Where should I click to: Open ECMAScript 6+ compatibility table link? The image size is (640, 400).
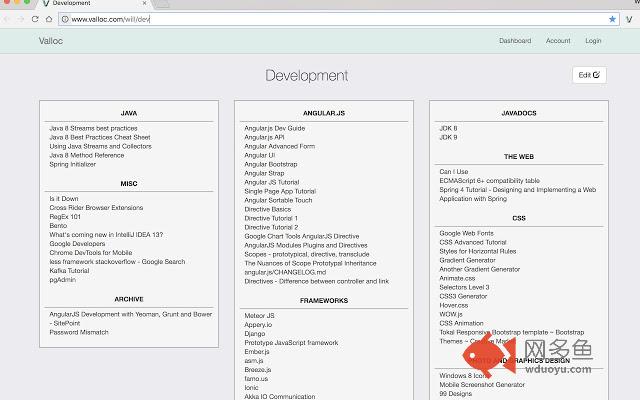[489, 180]
